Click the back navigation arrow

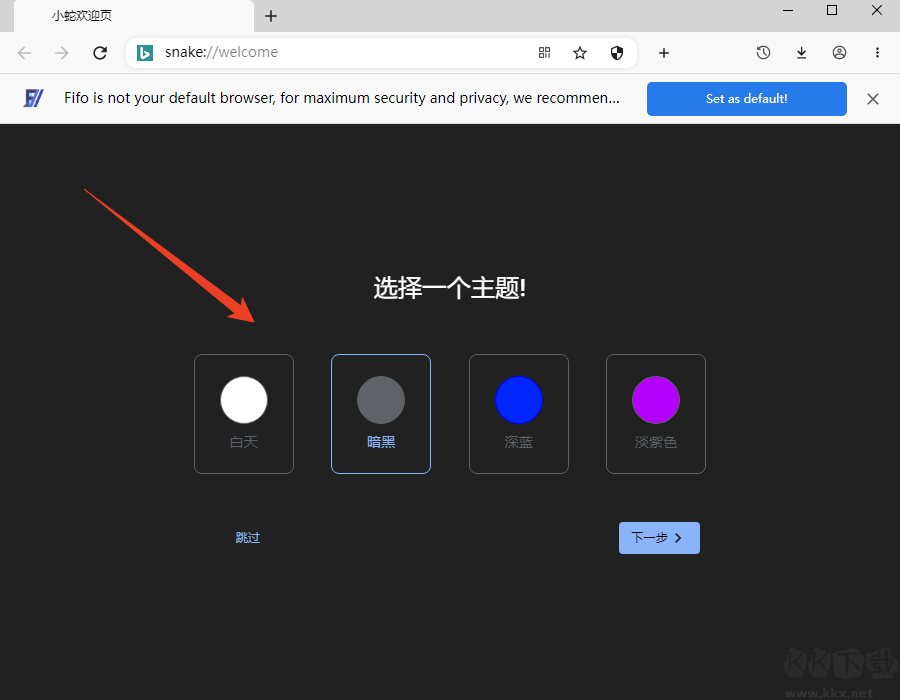coord(24,52)
